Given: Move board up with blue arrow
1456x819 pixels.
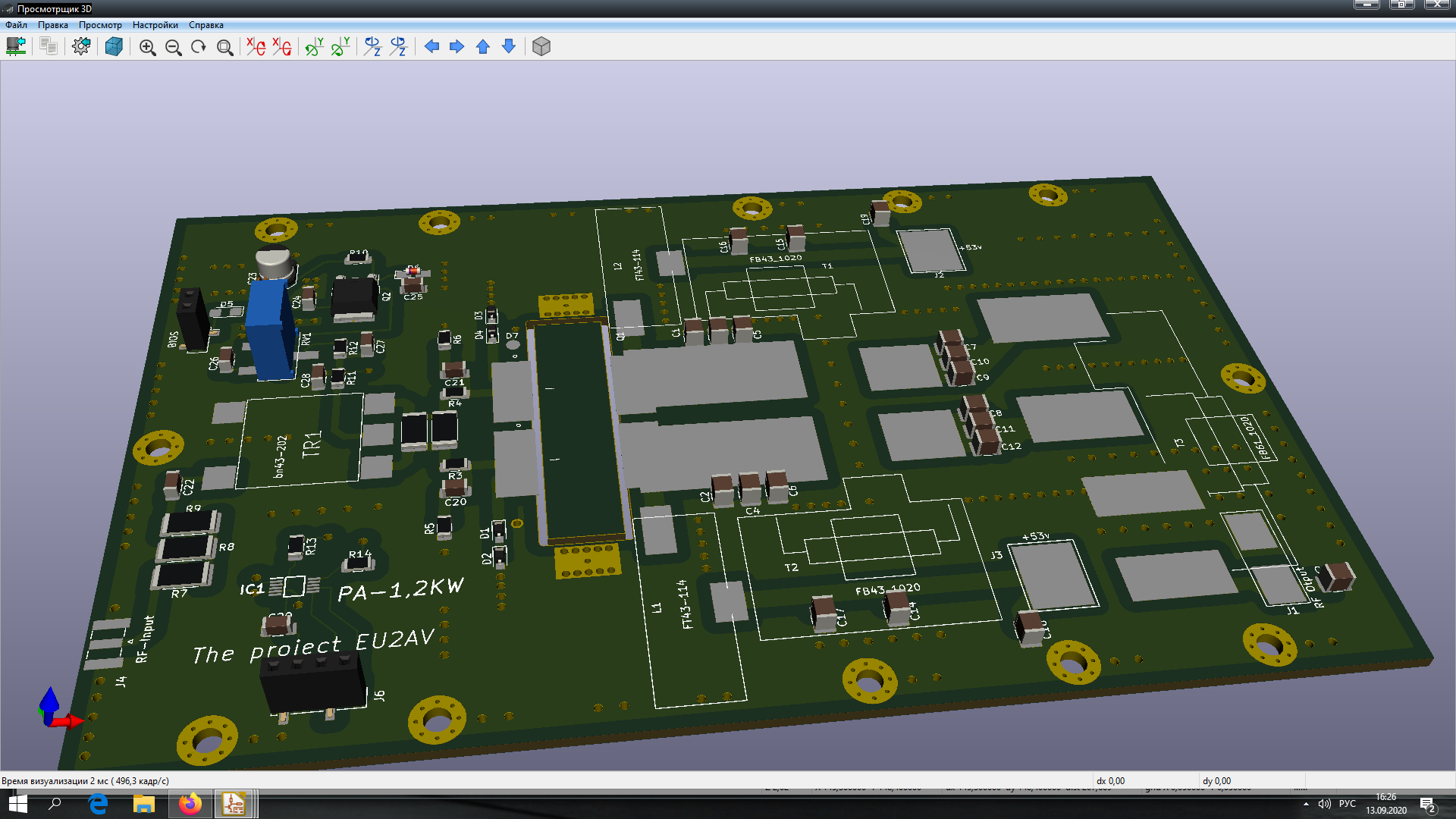Looking at the screenshot, I should [483, 47].
